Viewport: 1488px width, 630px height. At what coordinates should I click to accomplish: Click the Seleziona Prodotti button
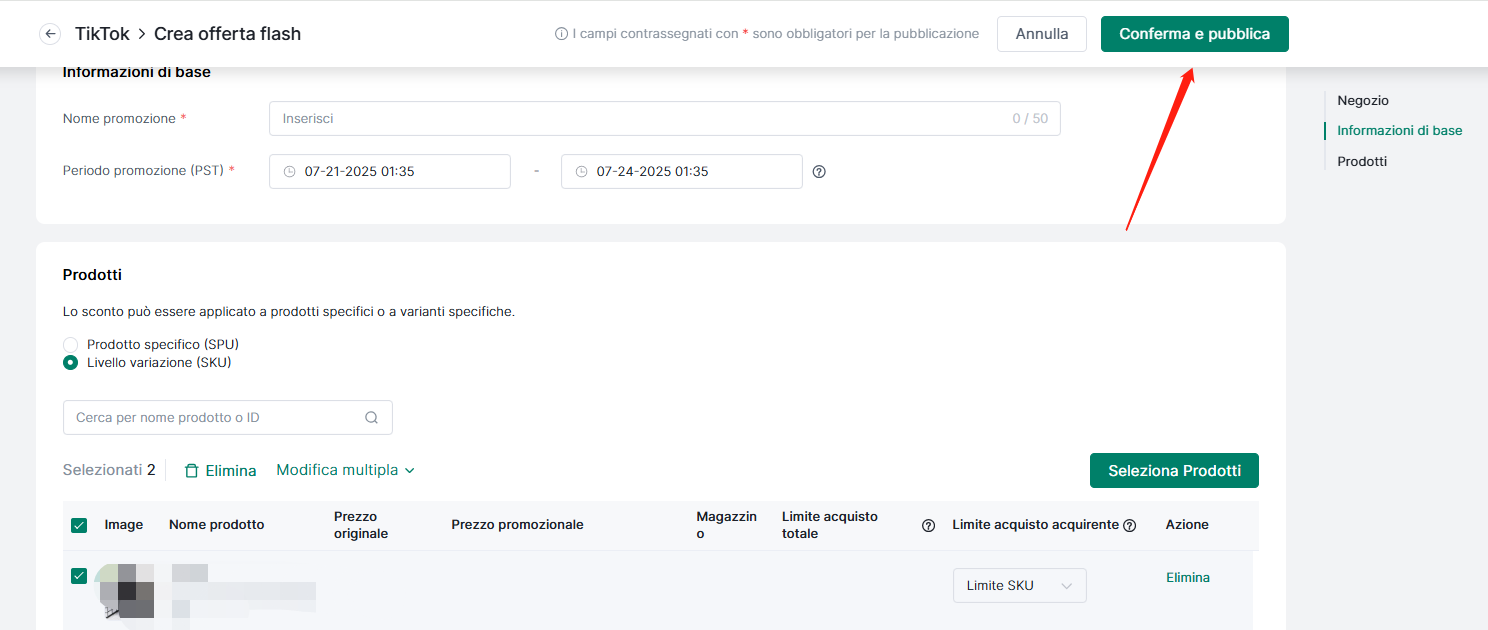tap(1174, 471)
